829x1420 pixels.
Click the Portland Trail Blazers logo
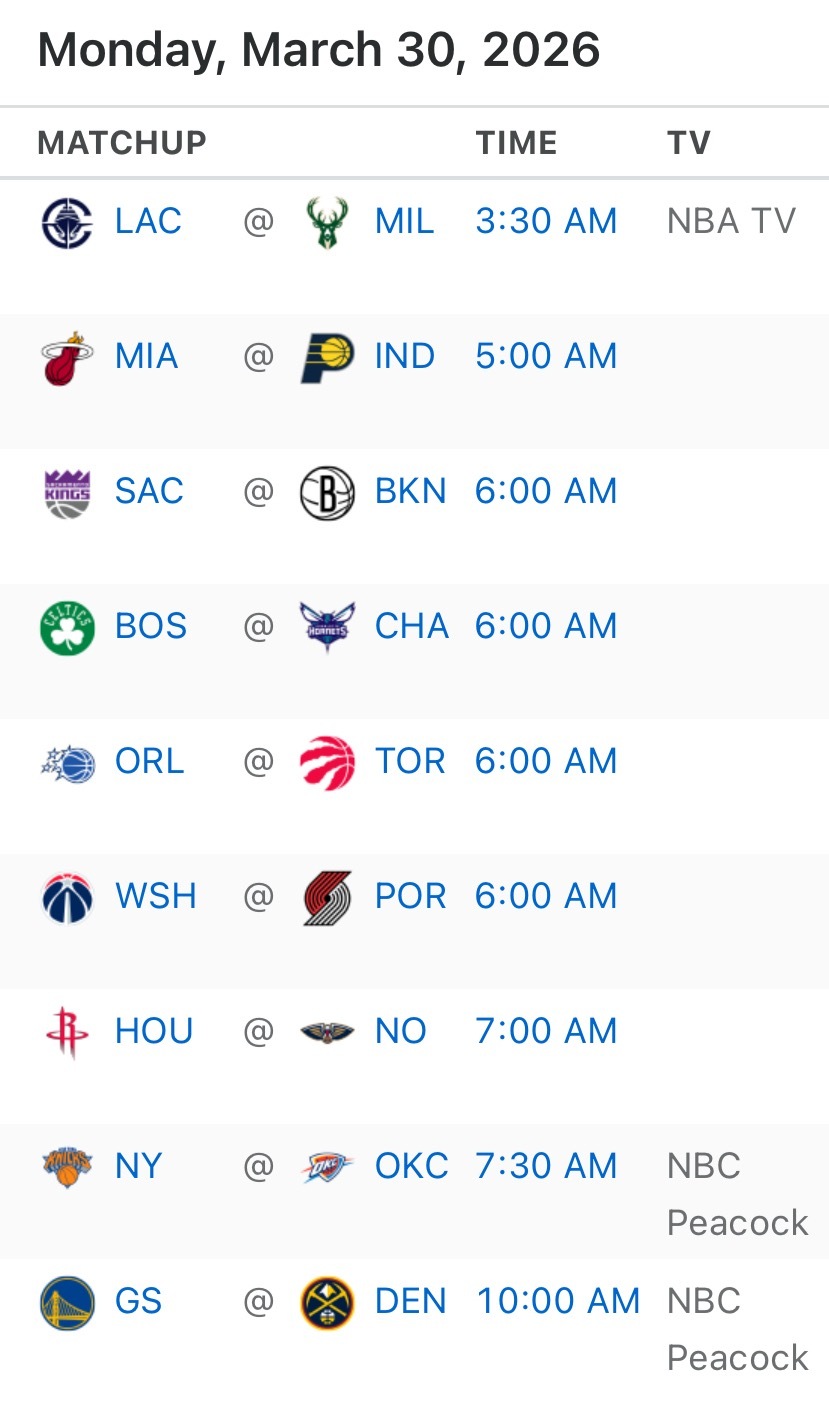pyautogui.click(x=327, y=897)
